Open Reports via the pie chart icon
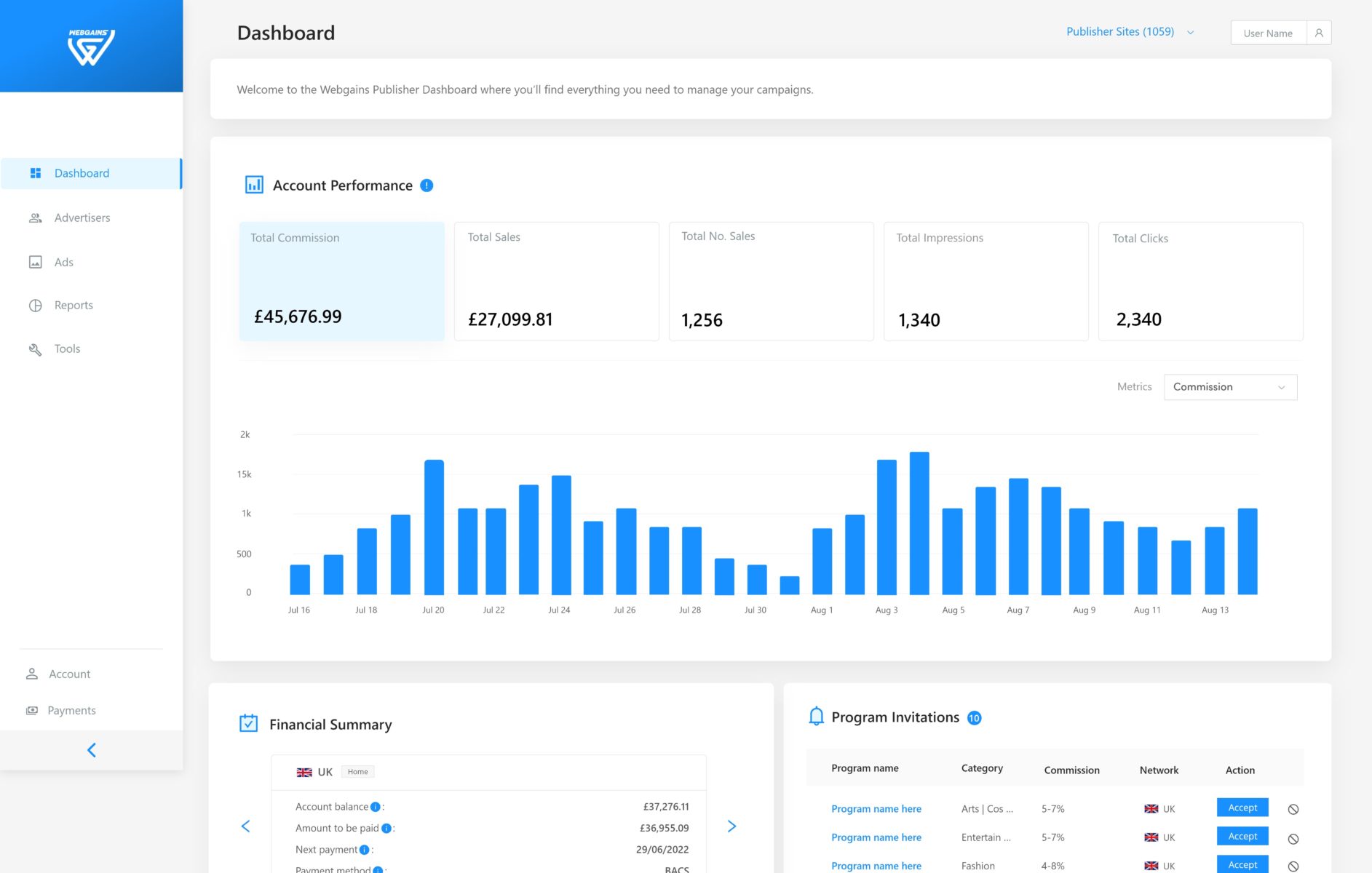This screenshot has width=1372, height=873. [x=35, y=305]
